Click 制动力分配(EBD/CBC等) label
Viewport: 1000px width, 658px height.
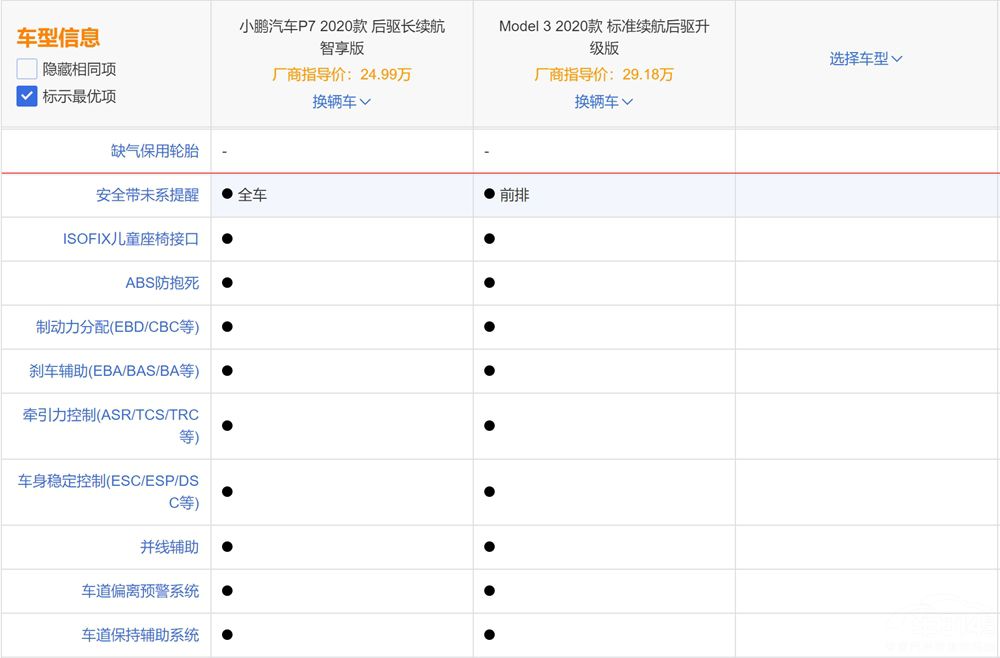pyautogui.click(x=117, y=327)
